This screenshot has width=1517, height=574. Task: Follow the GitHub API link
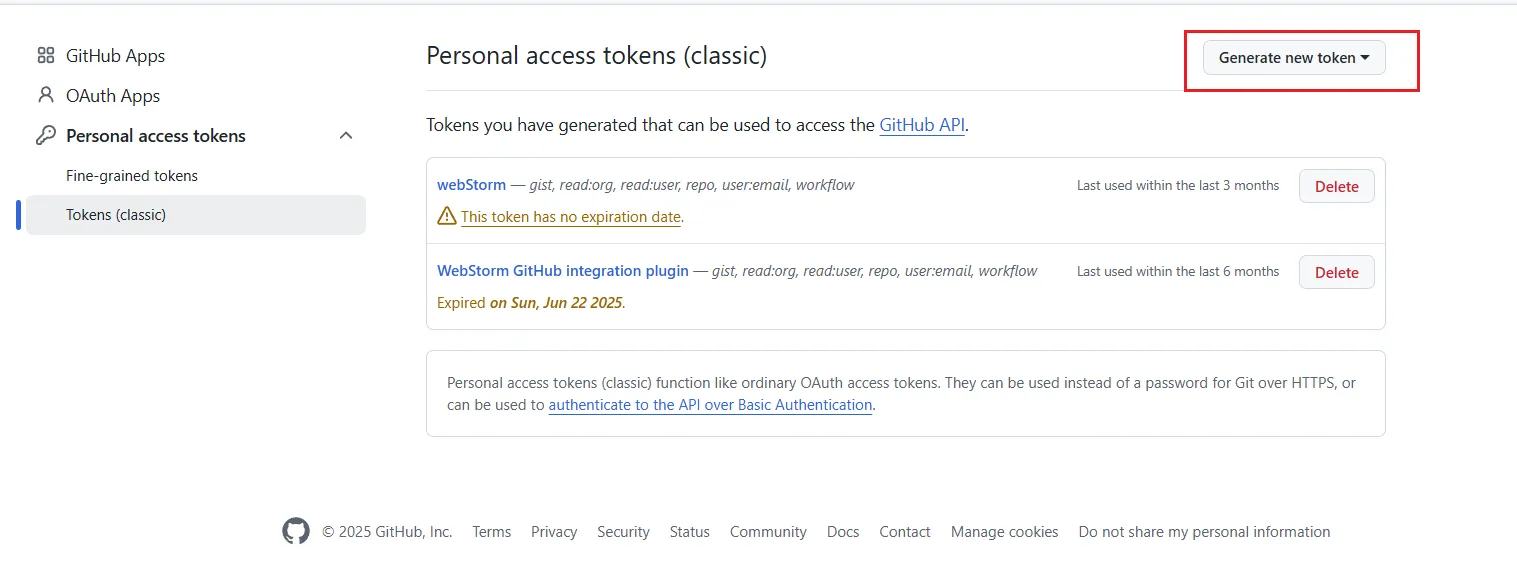922,126
